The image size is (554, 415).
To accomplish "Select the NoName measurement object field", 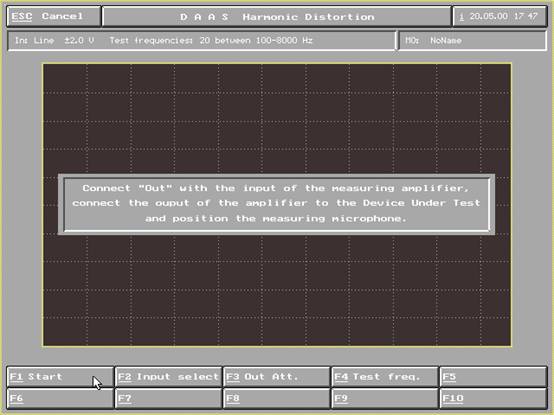I will [473, 41].
